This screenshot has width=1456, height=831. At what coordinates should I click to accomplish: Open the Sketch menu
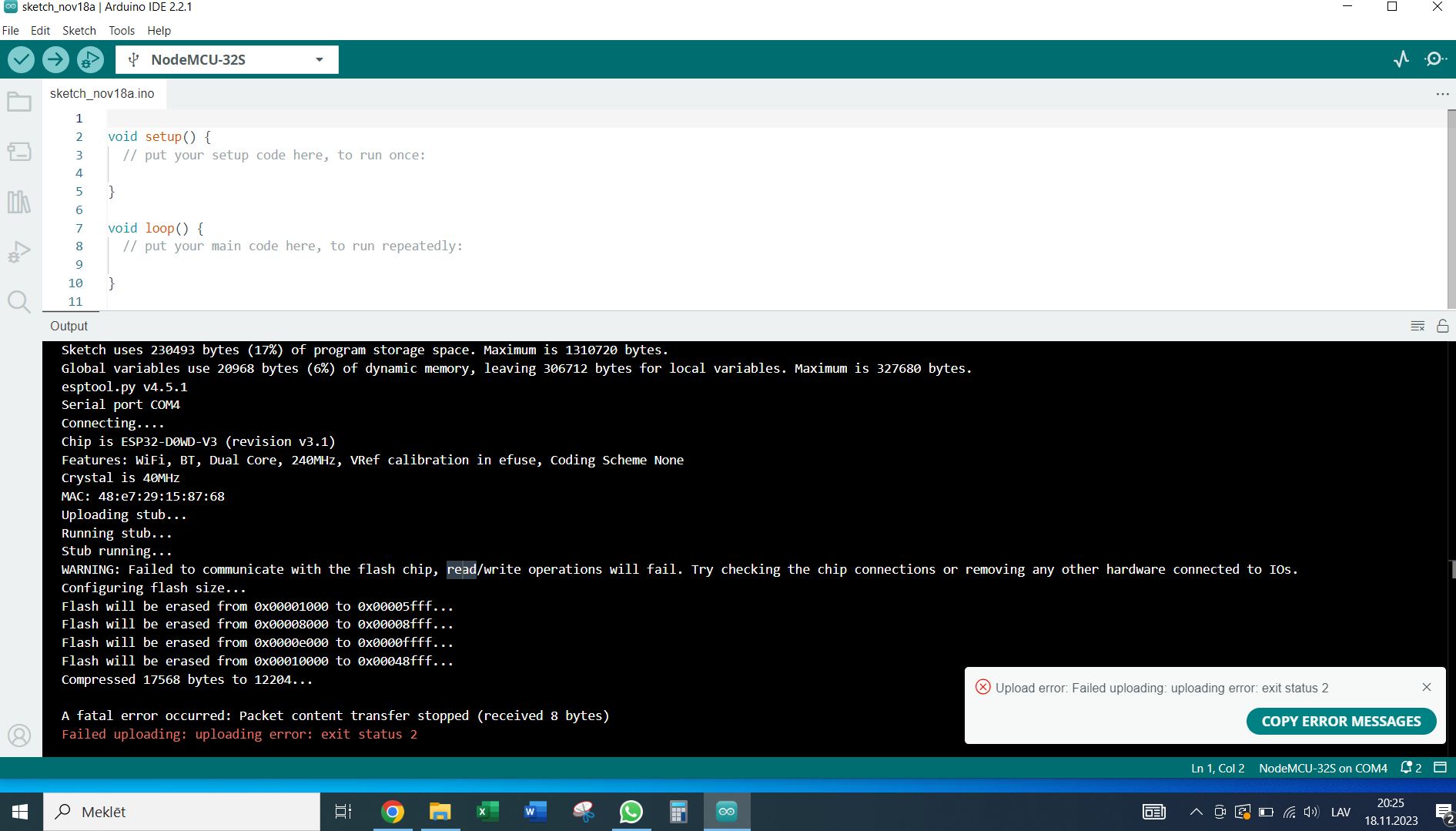pyautogui.click(x=79, y=31)
